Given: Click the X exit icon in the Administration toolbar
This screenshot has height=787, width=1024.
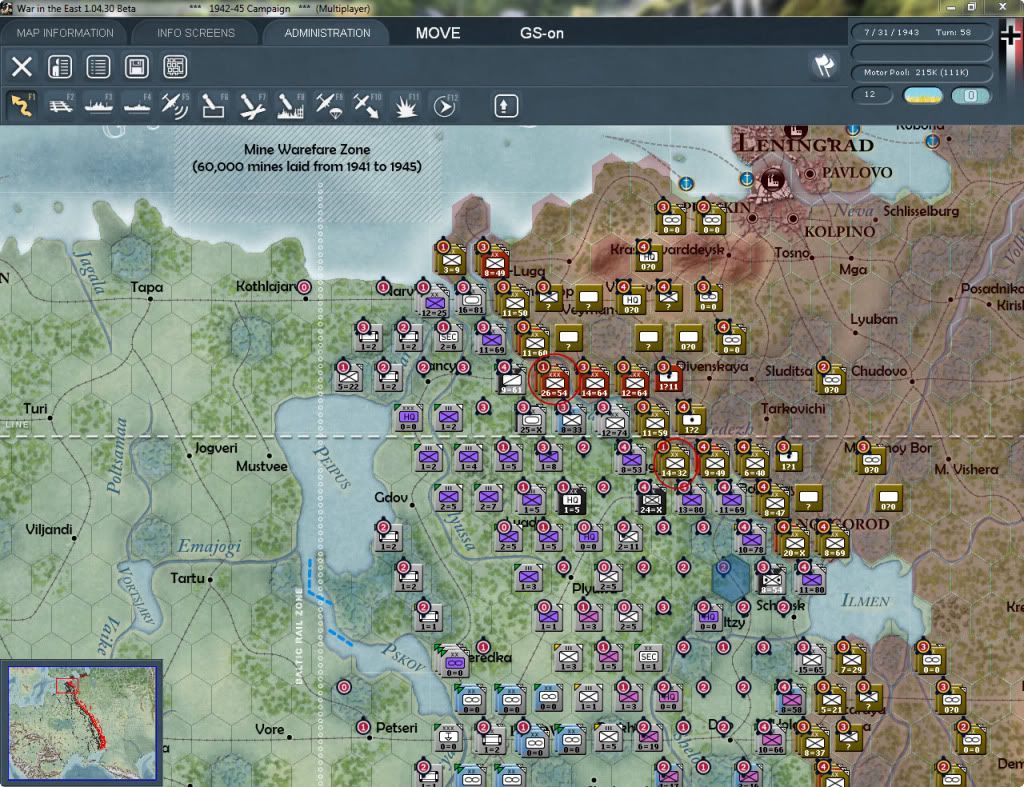Looking at the screenshot, I should click(22, 67).
